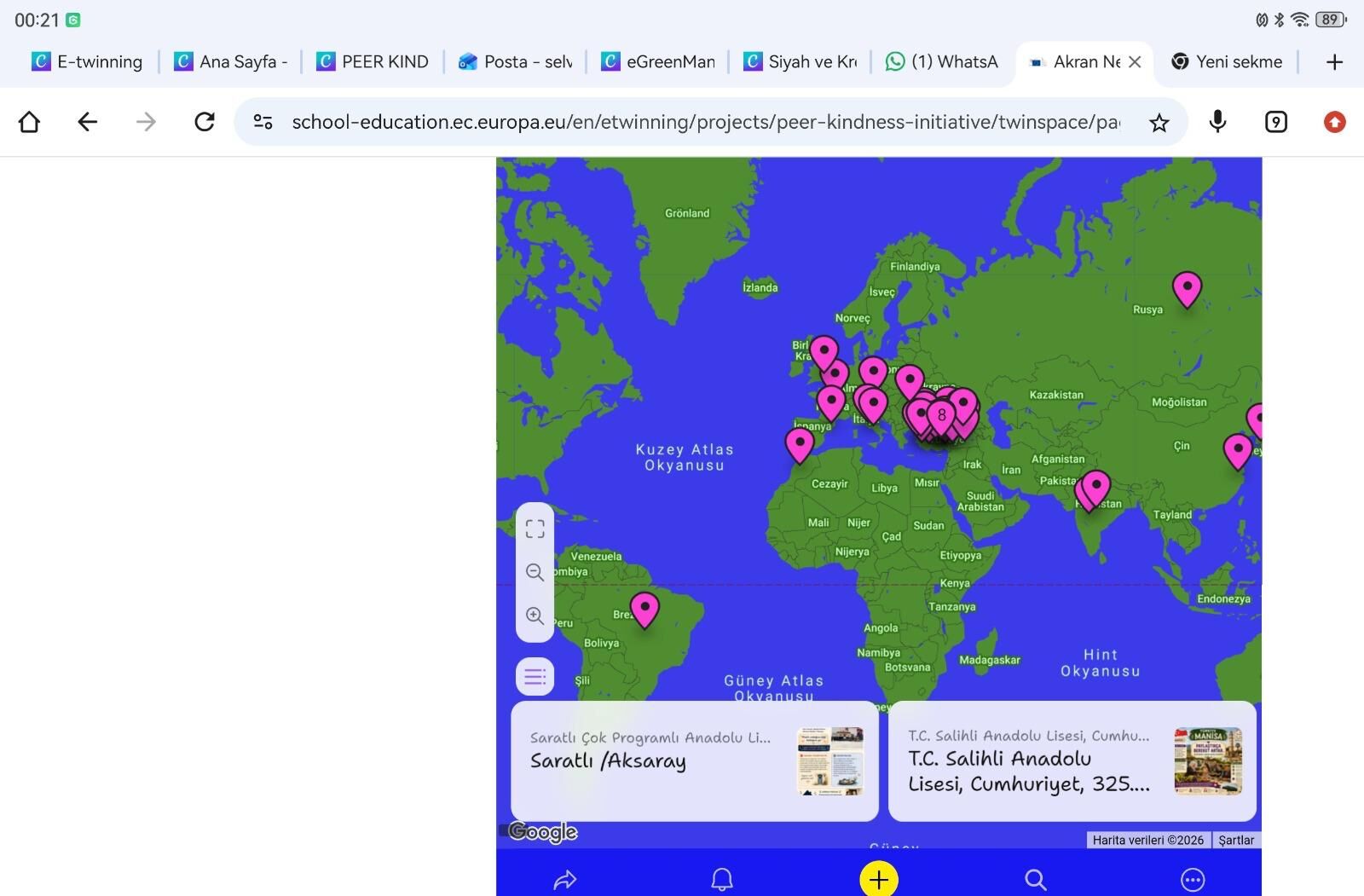The width and height of the screenshot is (1364, 896).
Task: Switch to E-twinning tab
Action: (x=87, y=61)
